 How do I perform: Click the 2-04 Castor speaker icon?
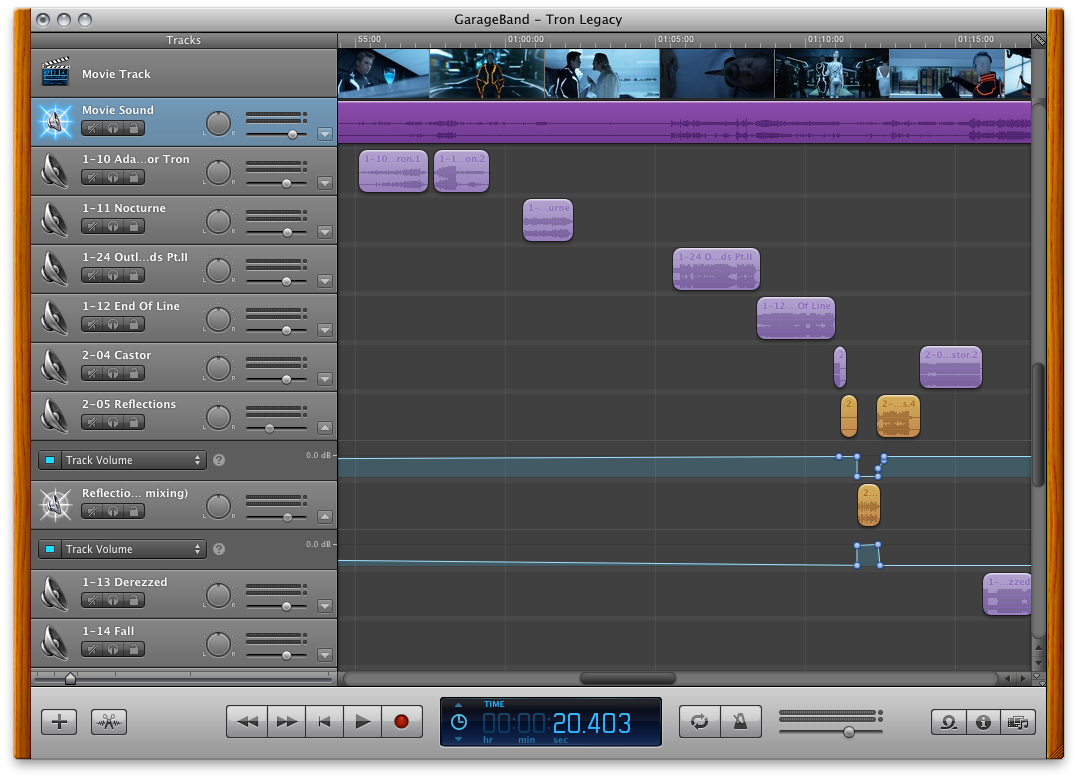pyautogui.click(x=55, y=366)
